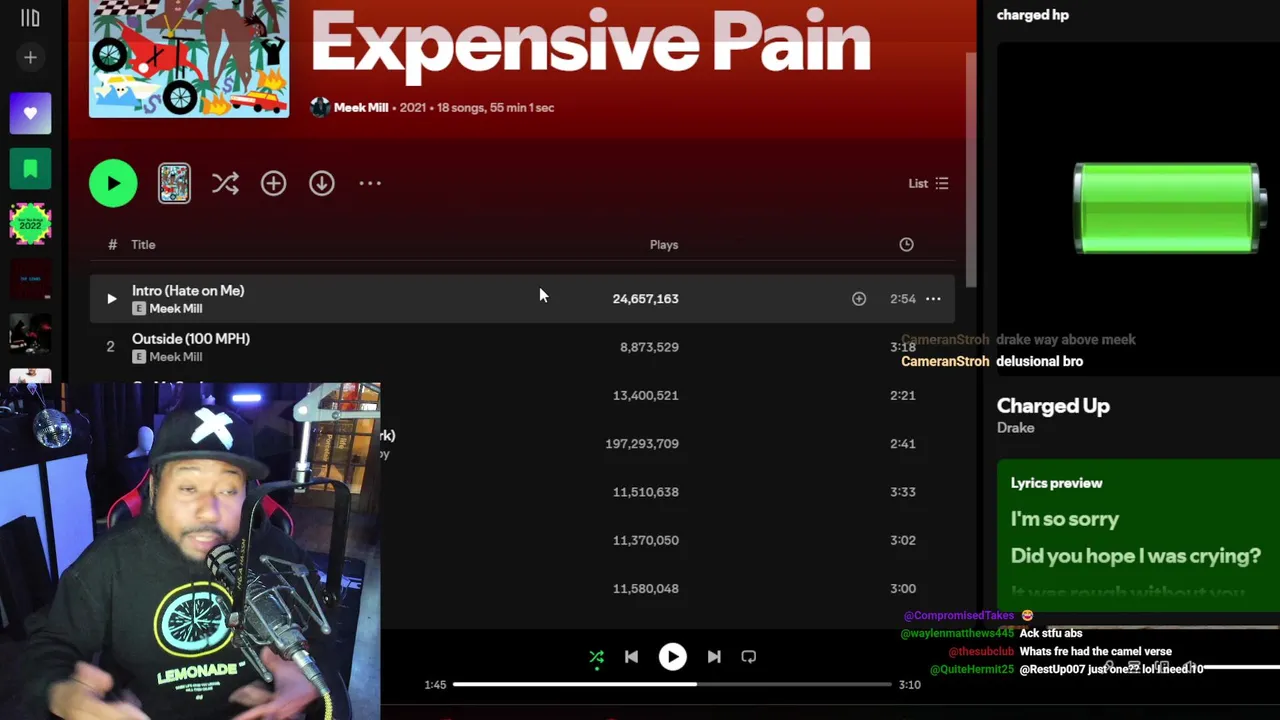Click the Plays column header
Viewport: 1280px width, 720px height.
[x=664, y=244]
